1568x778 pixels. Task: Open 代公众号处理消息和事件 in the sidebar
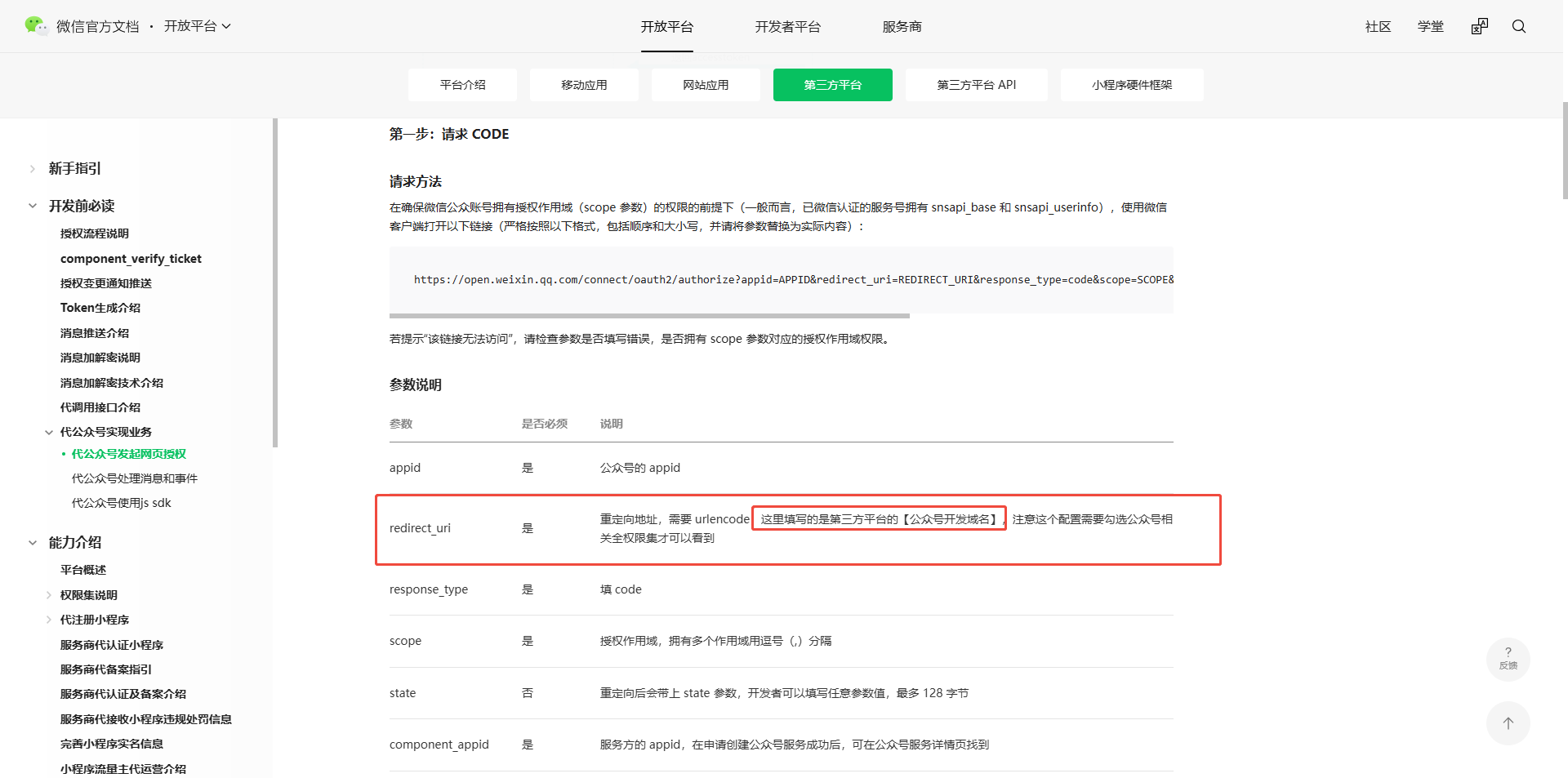point(135,478)
